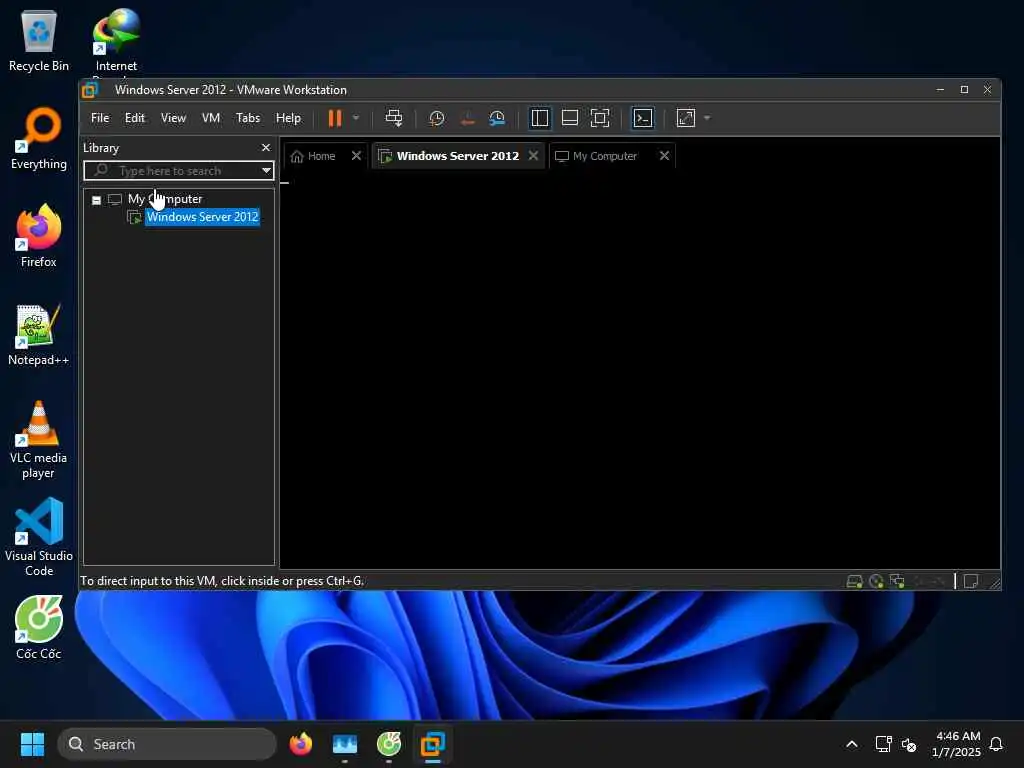The height and width of the screenshot is (768, 1024).
Task: Open the Windows Start menu
Action: coord(32,744)
